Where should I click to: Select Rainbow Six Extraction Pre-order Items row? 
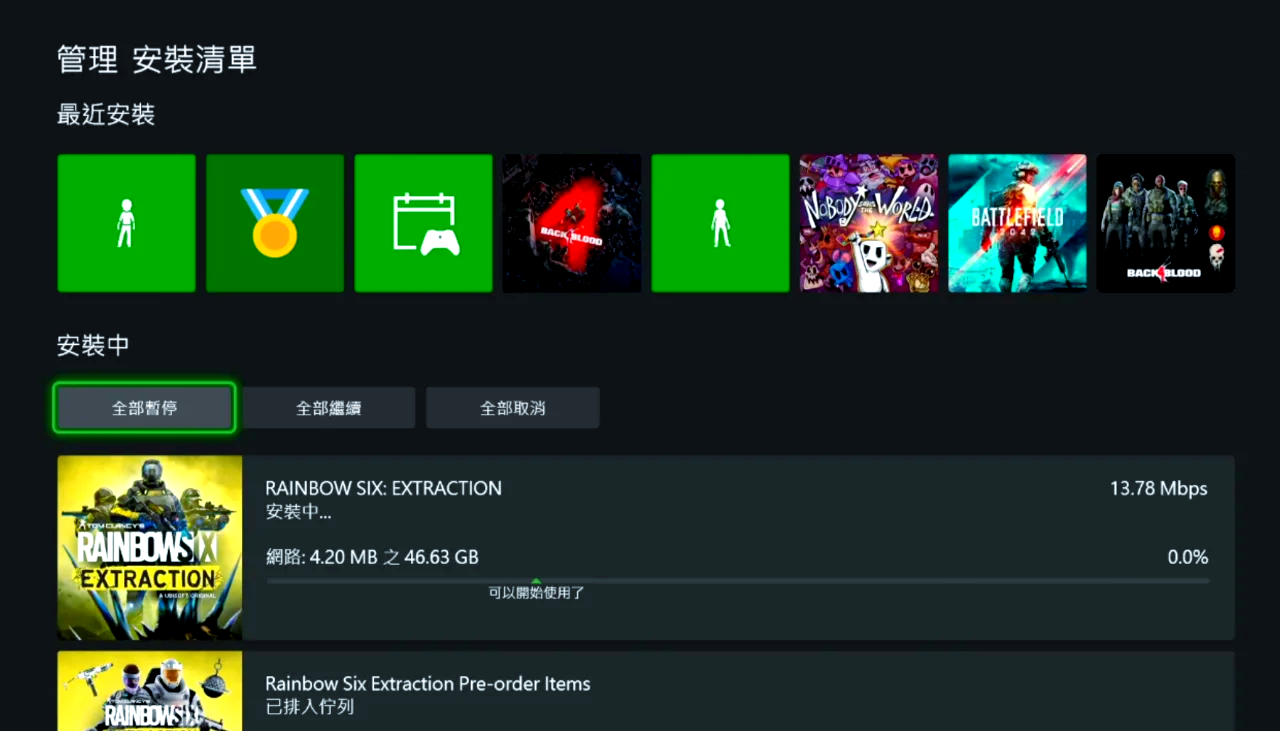[646, 691]
